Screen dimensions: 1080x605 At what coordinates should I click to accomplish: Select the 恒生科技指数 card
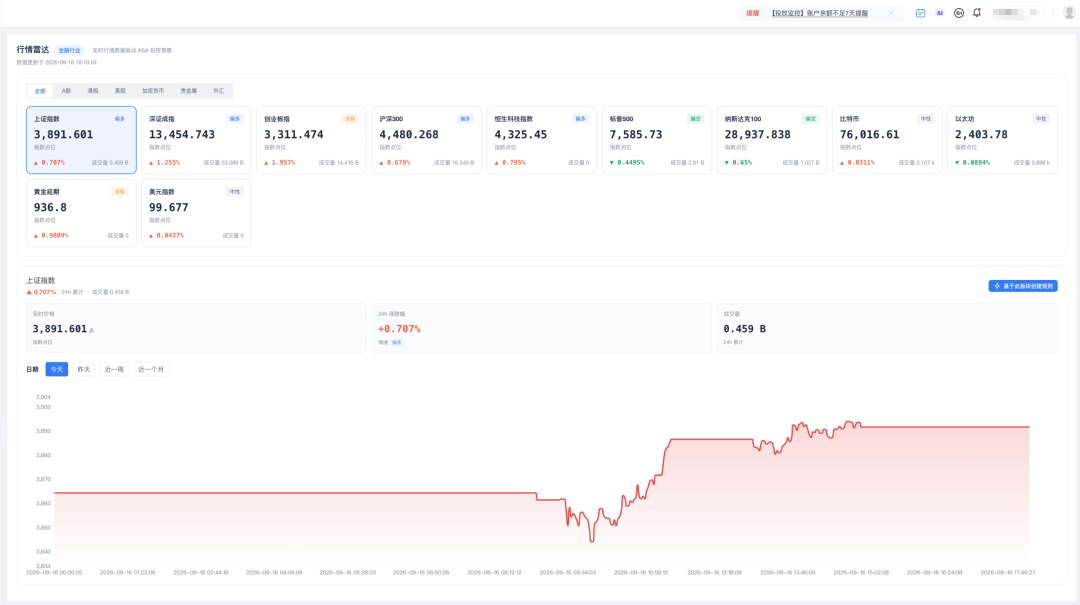click(541, 140)
